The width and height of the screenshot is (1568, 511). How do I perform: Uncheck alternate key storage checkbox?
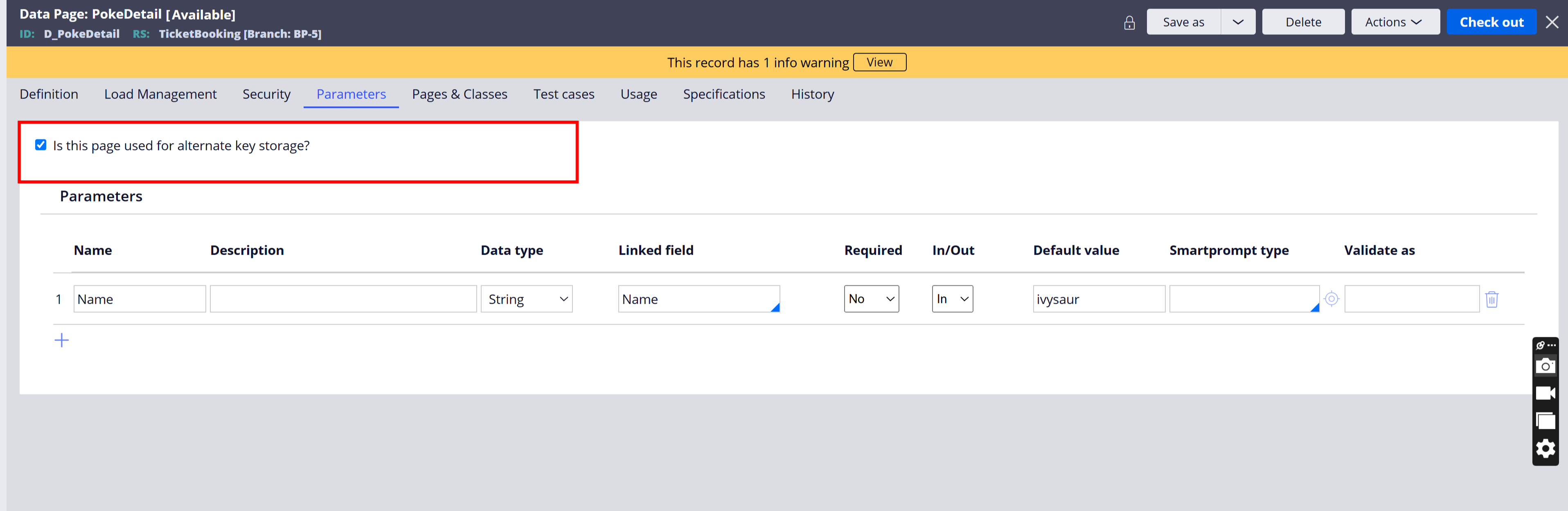41,145
